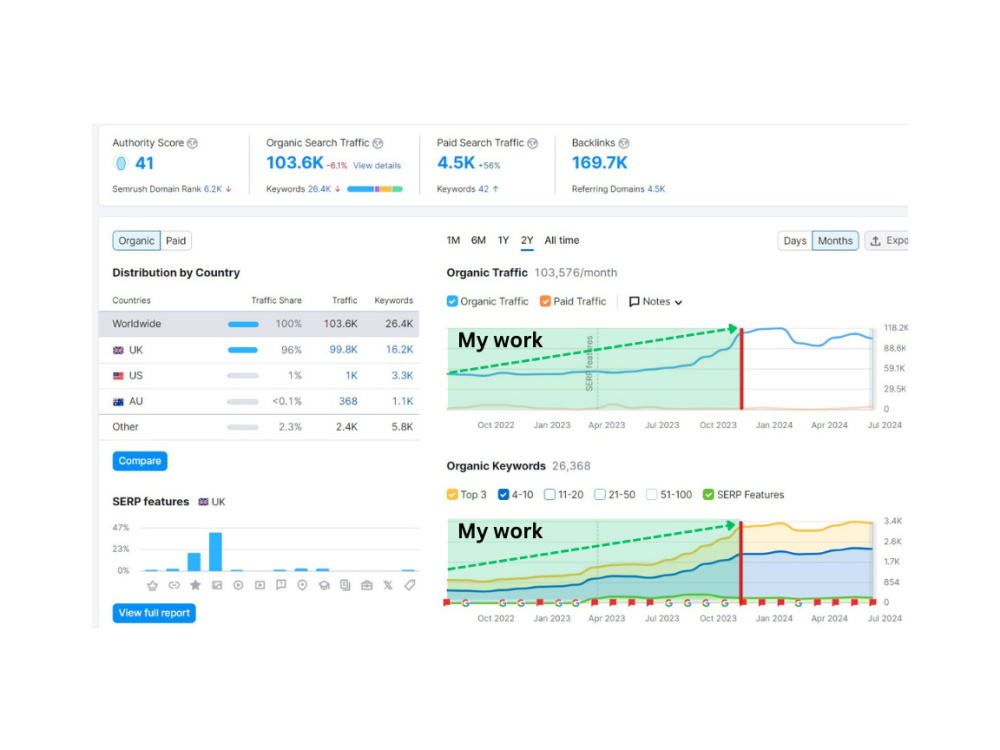
Task: Enable the 51-100 keywords checkbox
Action: coord(651,494)
